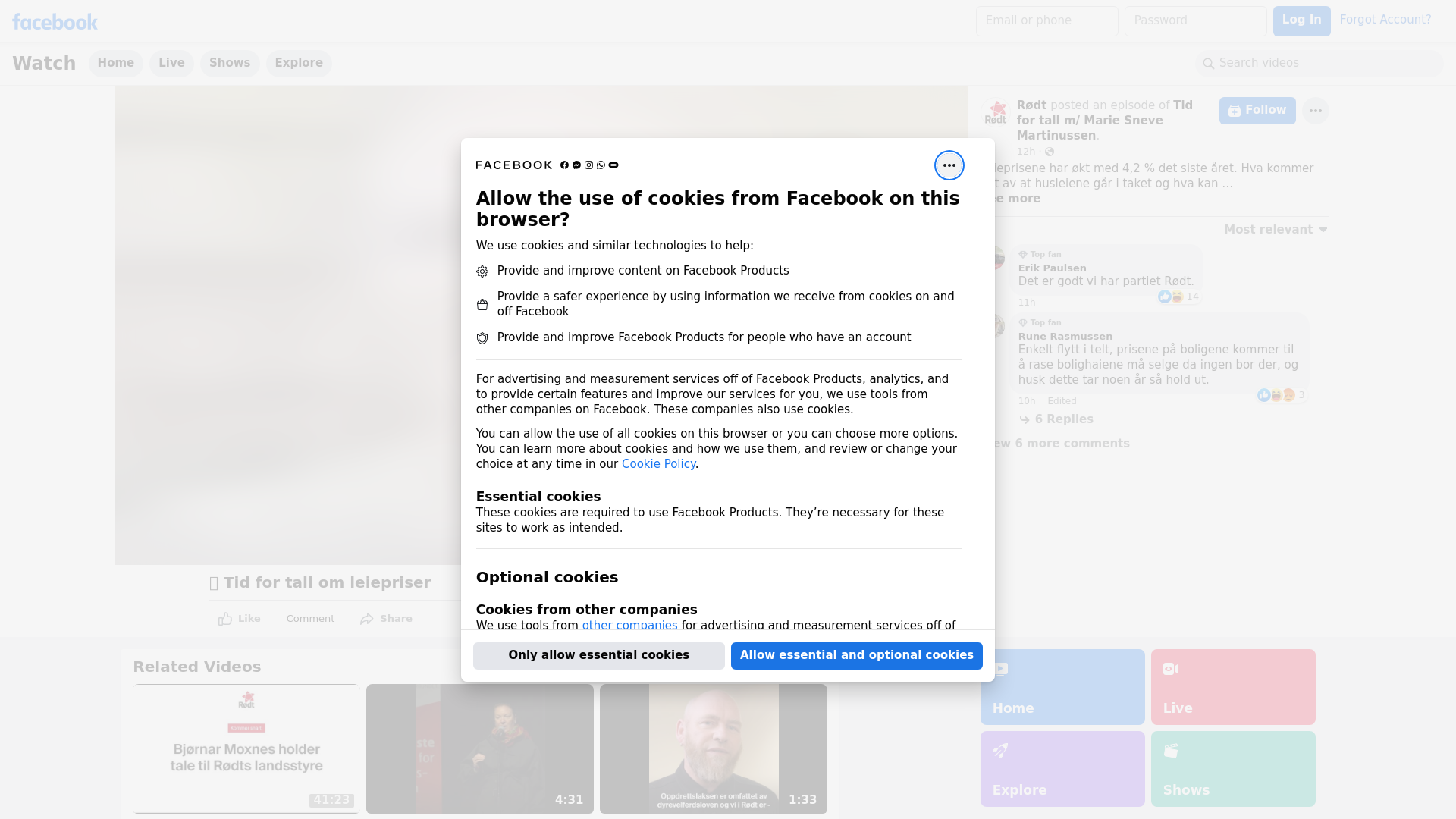This screenshot has height=819, width=1456.
Task: Select the Live tab in Watch bar
Action: pyautogui.click(x=171, y=64)
